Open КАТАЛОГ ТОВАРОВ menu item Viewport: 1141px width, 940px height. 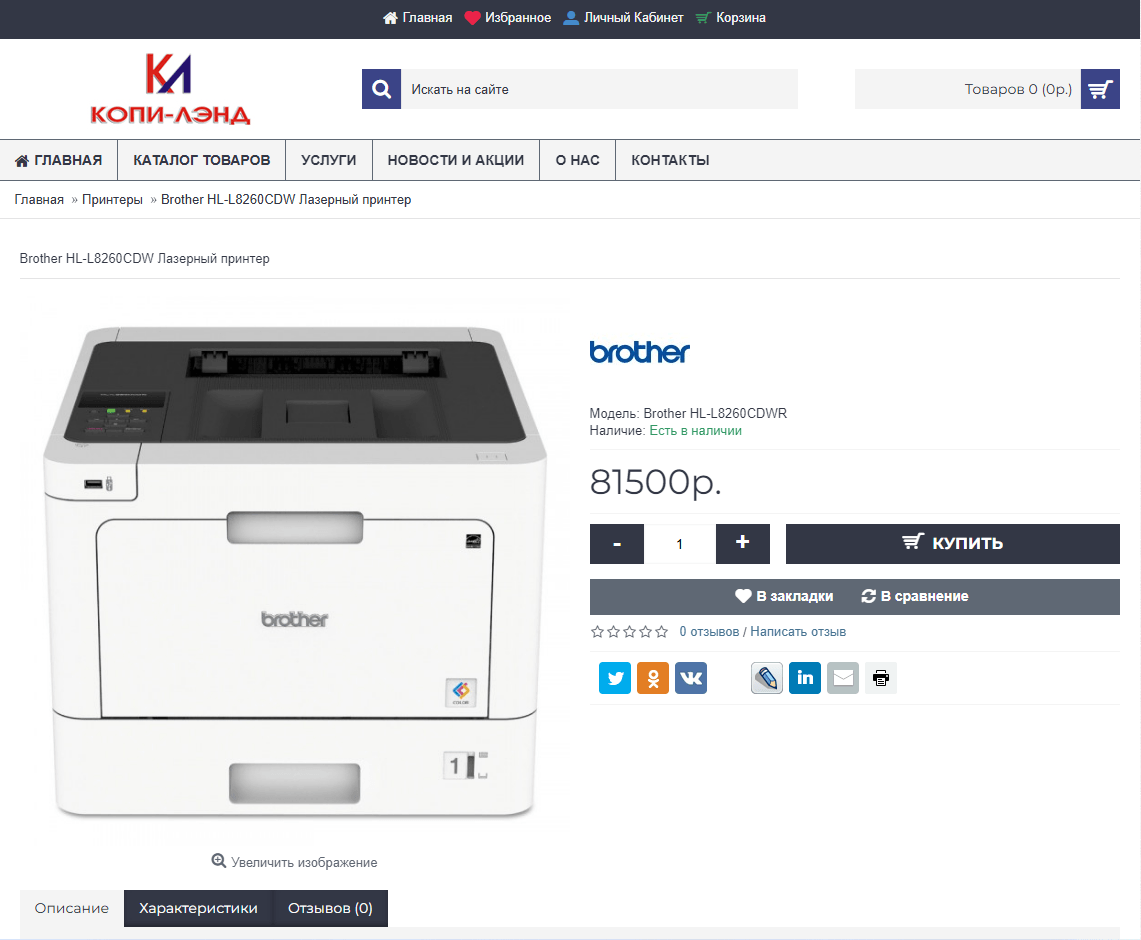[202, 160]
